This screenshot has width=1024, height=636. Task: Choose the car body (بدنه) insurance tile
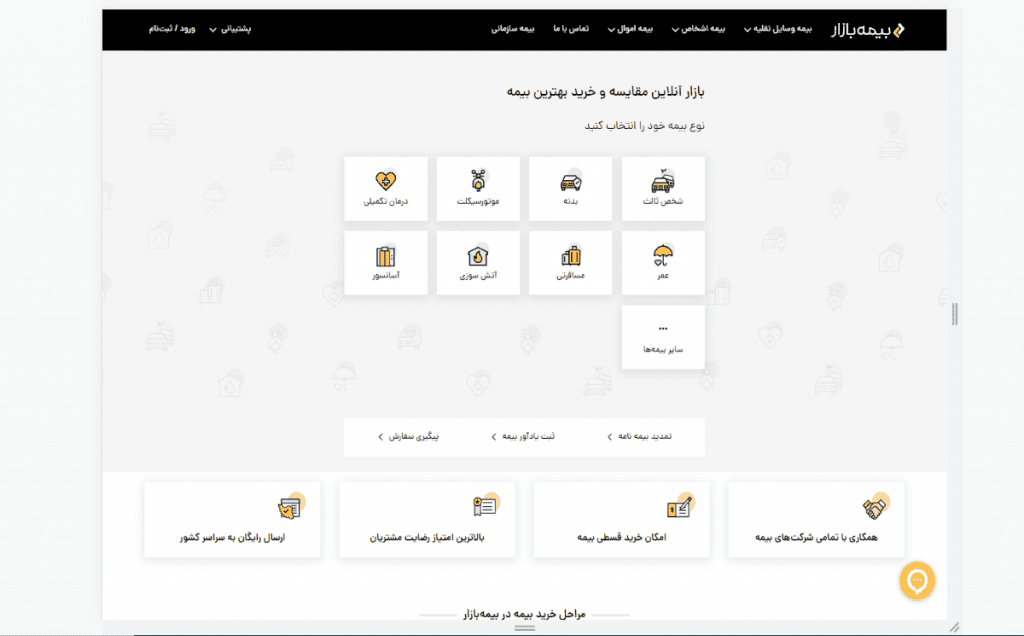[570, 189]
